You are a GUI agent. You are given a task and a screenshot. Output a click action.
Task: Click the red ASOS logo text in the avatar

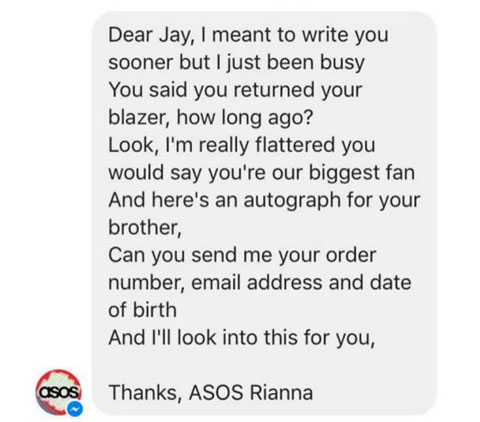coord(59,392)
